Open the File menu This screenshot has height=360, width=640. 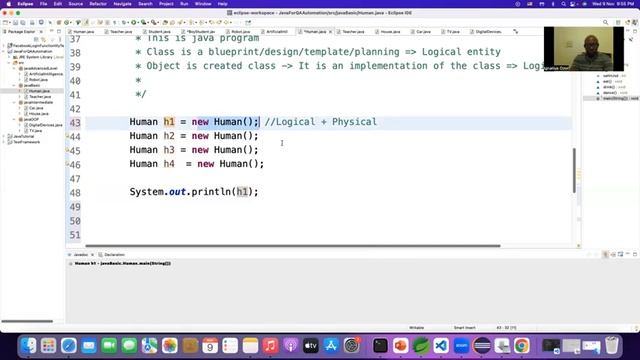(x=43, y=4)
